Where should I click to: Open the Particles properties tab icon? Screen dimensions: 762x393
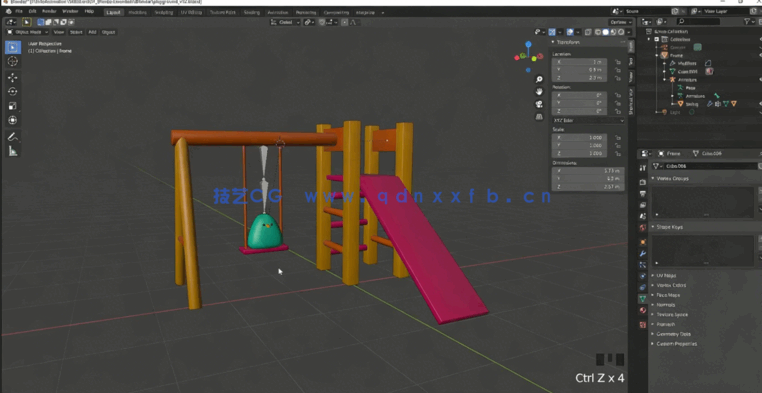coord(643,265)
